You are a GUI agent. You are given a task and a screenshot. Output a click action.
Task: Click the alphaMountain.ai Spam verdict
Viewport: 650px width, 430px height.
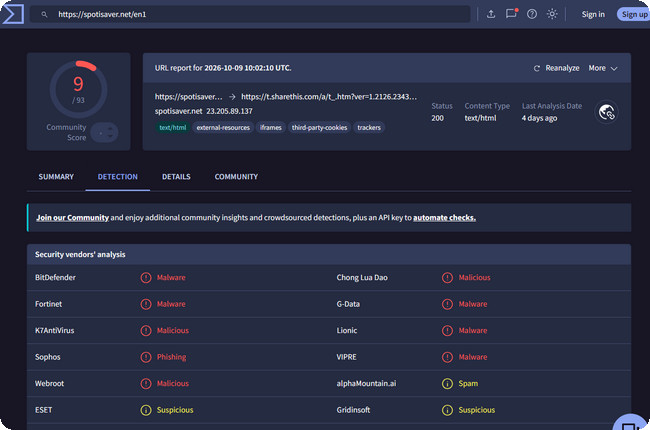pos(468,384)
